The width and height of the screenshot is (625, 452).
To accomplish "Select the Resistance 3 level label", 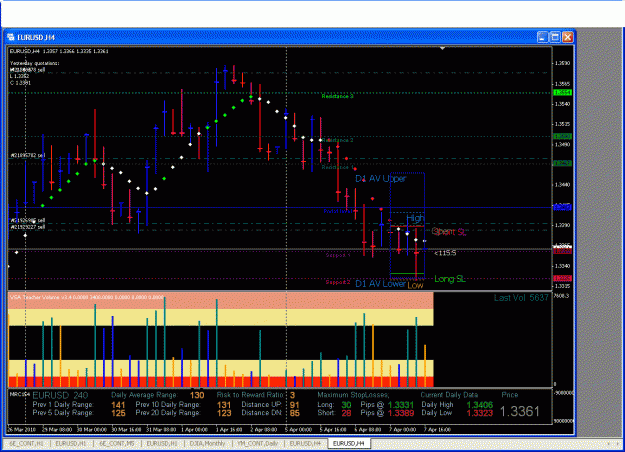I will [338, 96].
